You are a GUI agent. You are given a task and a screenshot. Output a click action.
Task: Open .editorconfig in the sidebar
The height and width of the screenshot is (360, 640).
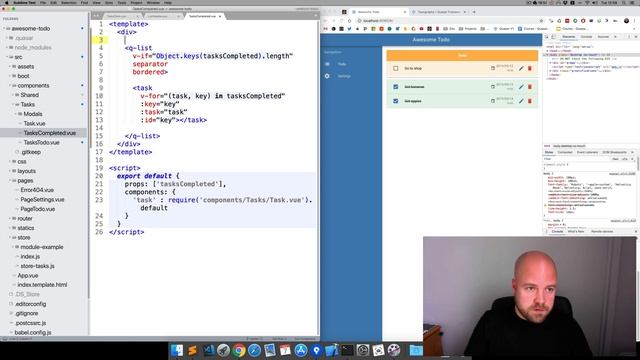pos(31,304)
